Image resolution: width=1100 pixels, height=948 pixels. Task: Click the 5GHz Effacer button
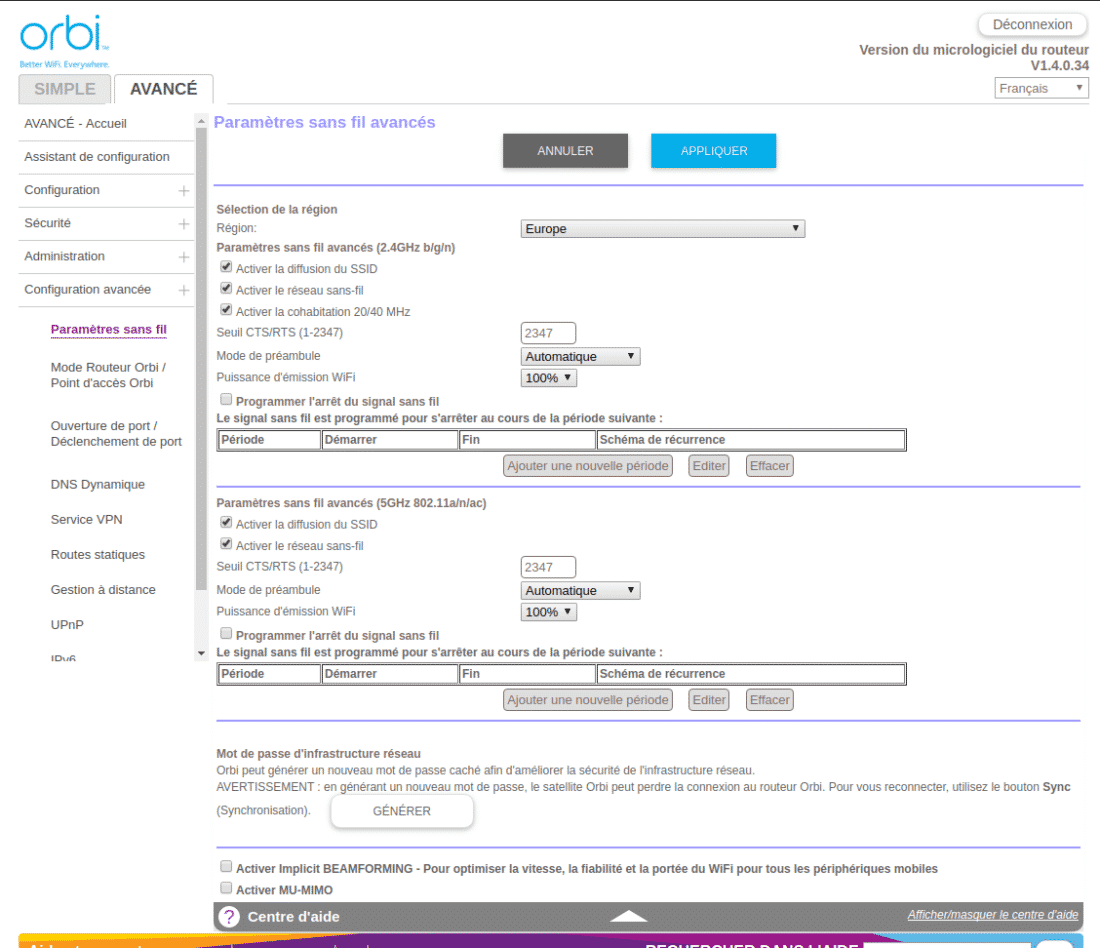point(770,700)
